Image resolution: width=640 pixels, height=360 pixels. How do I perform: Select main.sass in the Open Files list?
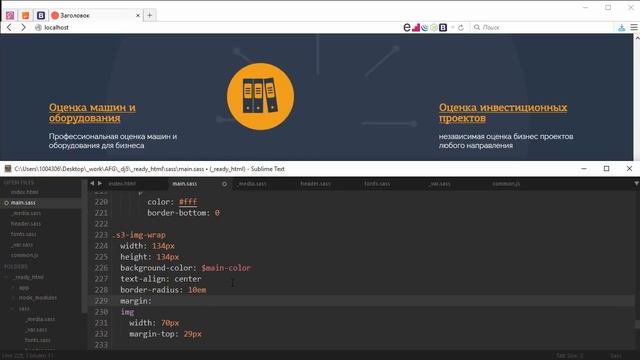pyautogui.click(x=23, y=202)
